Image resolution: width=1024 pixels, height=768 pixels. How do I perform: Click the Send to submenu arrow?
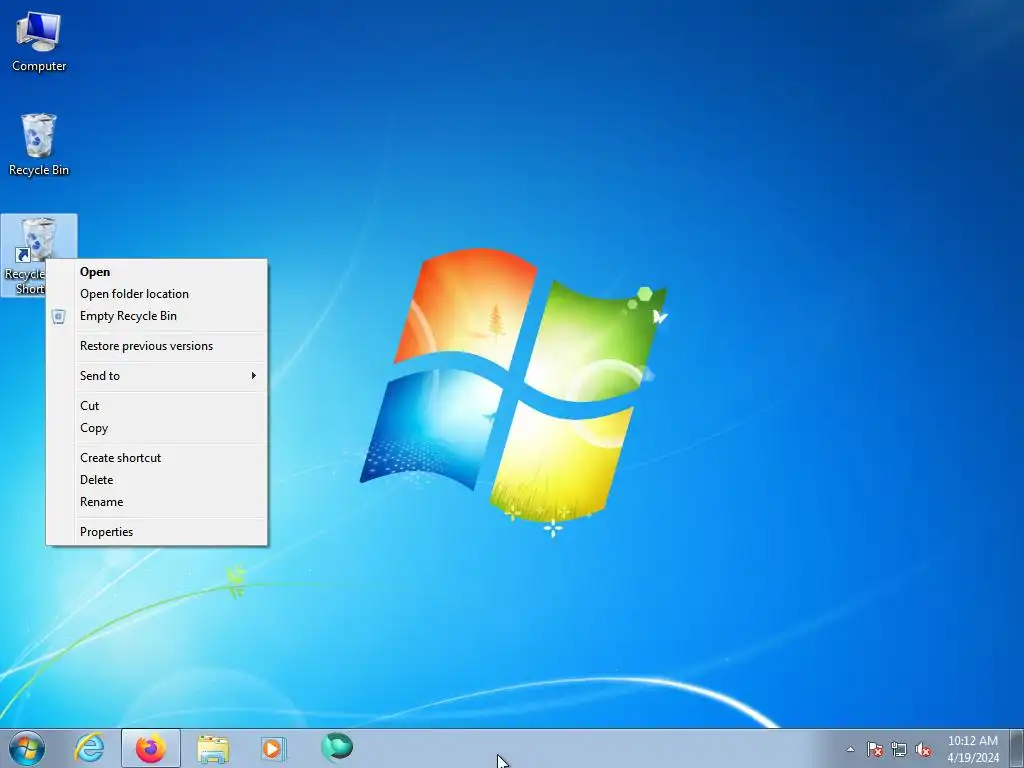(253, 376)
